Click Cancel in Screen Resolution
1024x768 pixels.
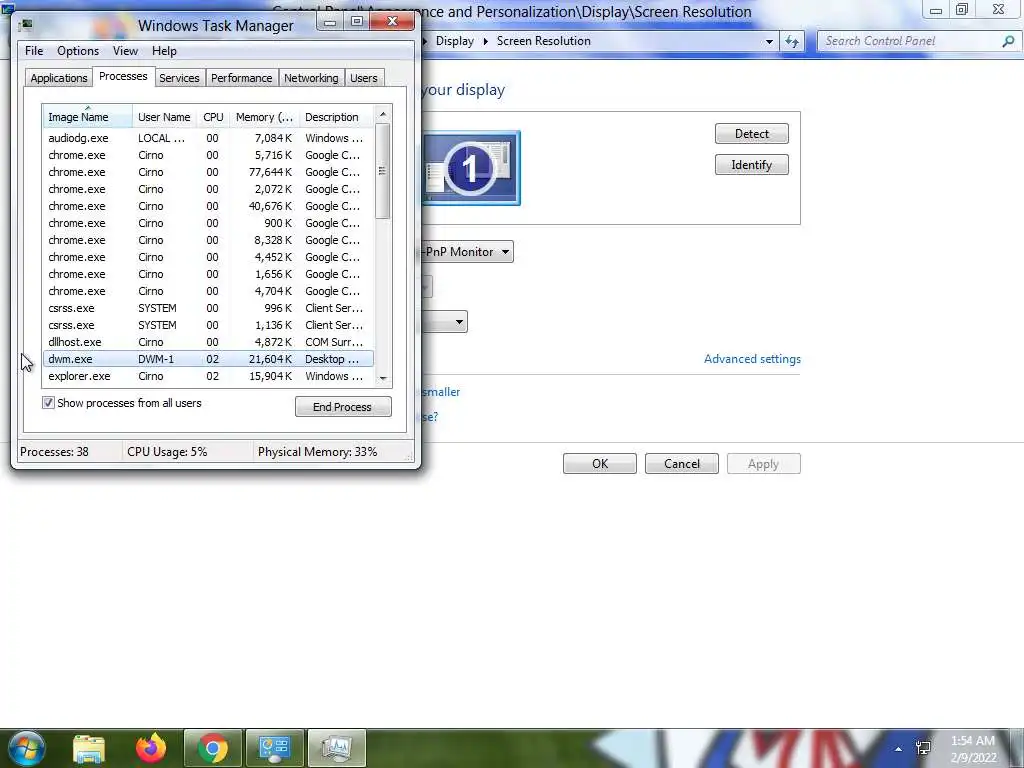pos(682,464)
